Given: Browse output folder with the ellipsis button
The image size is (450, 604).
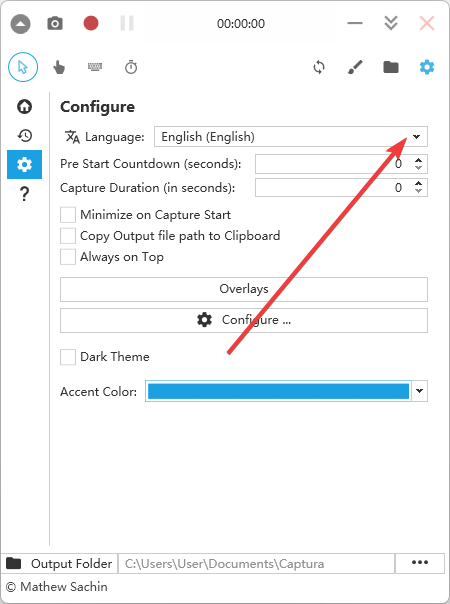Looking at the screenshot, I should coord(420,563).
